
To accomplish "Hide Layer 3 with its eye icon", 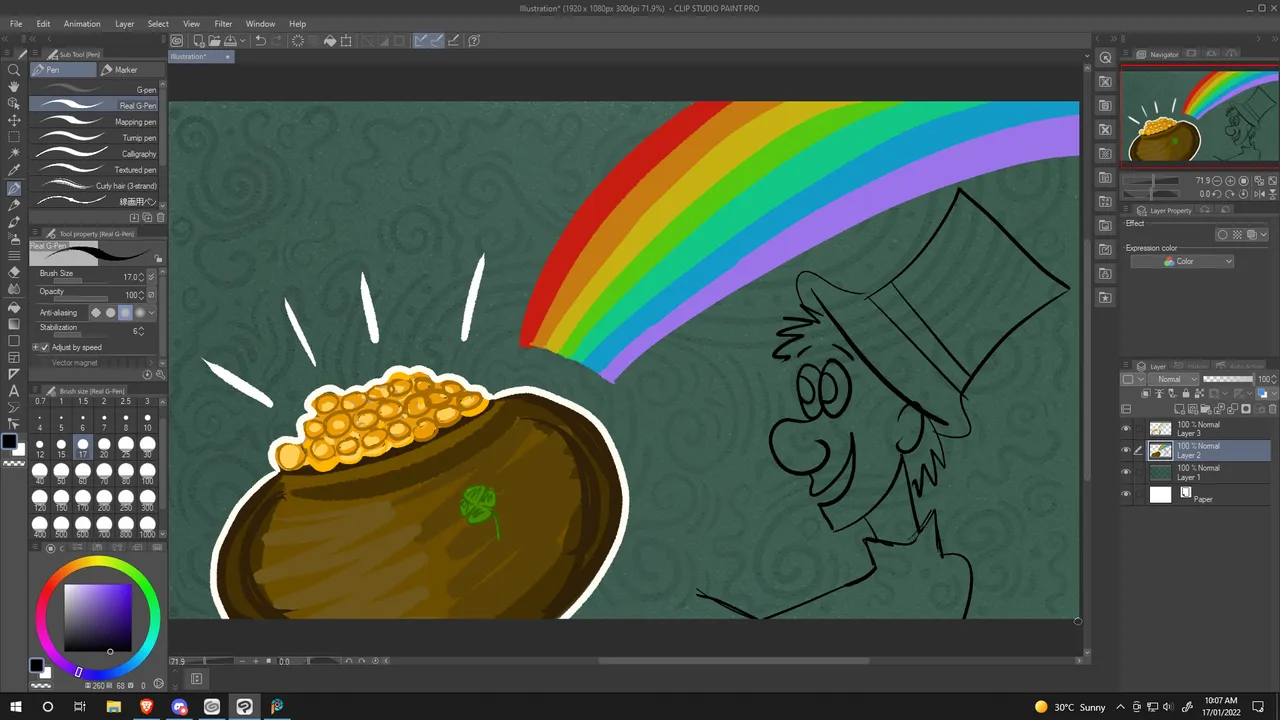I will tap(1126, 429).
